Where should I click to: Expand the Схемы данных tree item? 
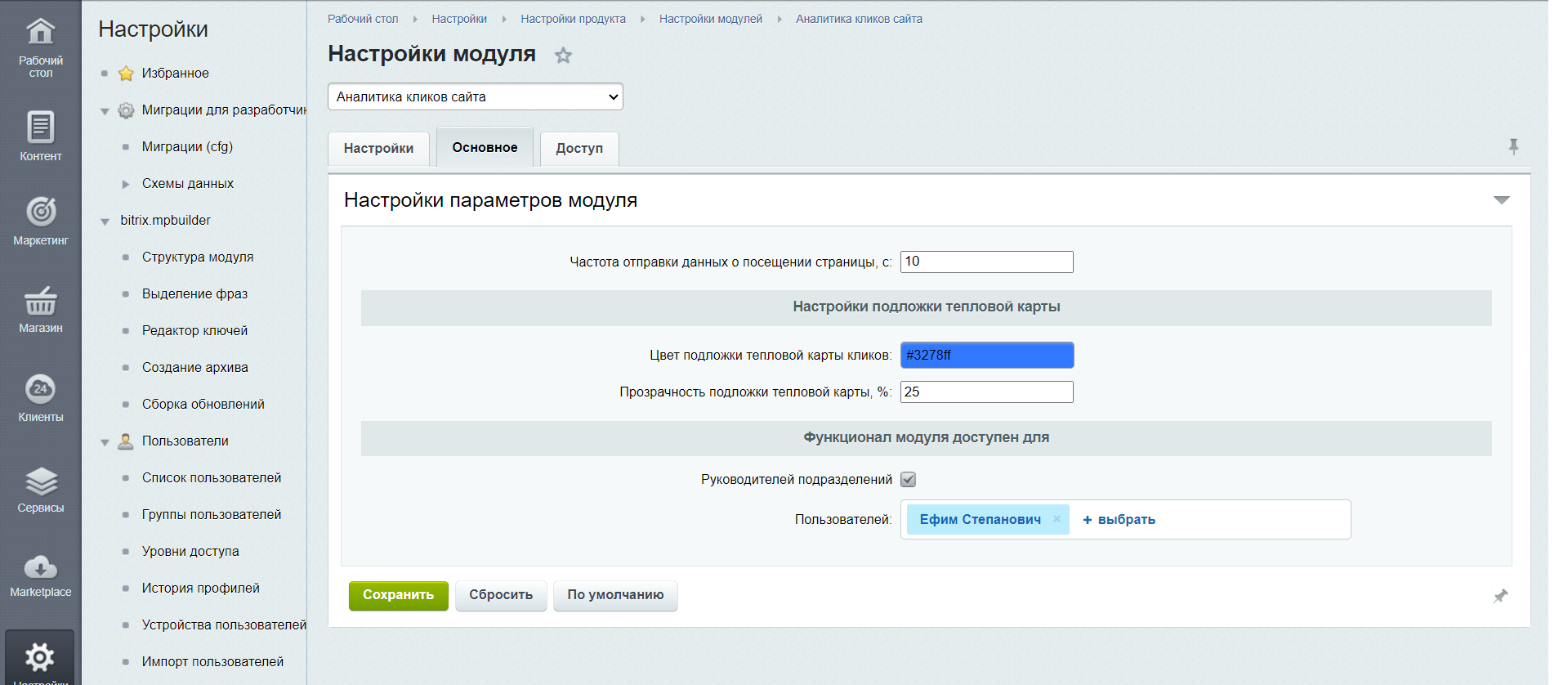(126, 184)
